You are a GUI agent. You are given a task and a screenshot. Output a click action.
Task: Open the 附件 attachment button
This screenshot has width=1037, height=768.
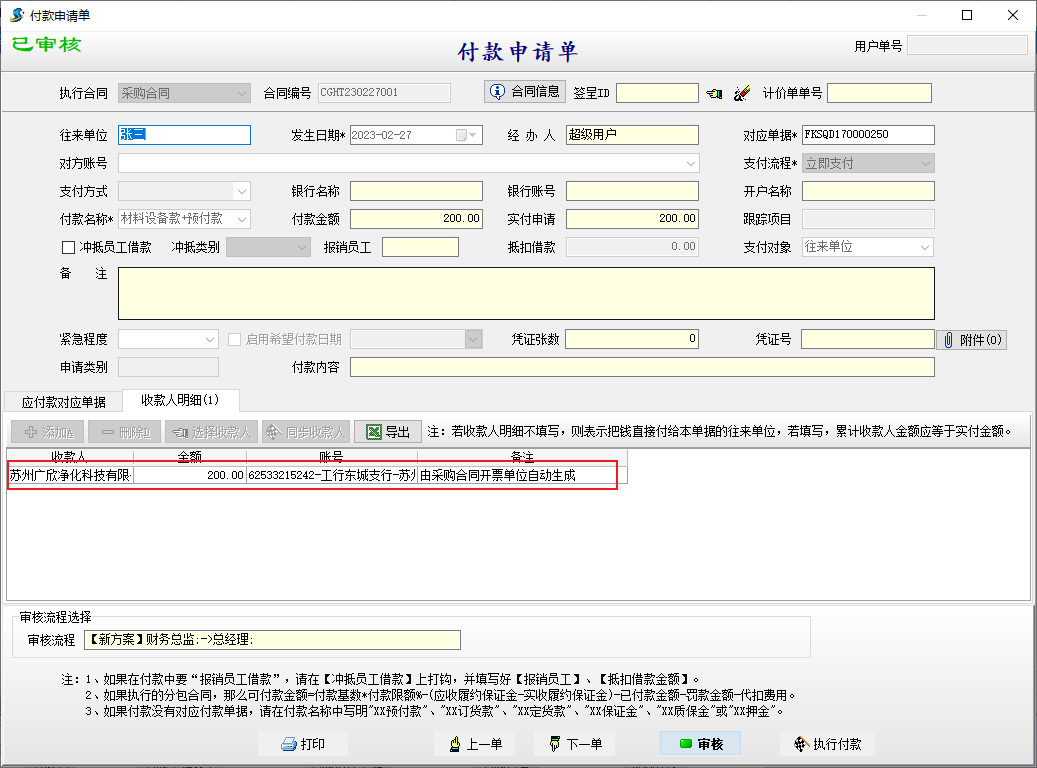click(x=973, y=340)
